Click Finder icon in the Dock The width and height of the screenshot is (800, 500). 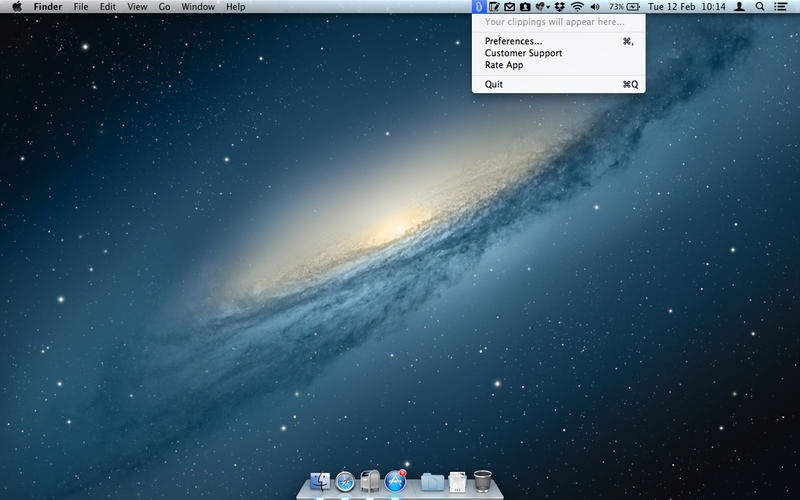pos(321,481)
